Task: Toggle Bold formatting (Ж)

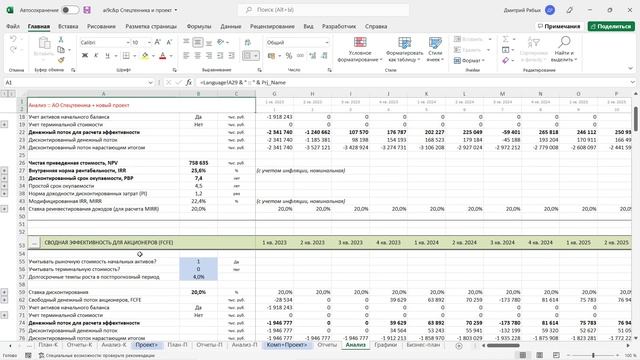Action: pos(85,56)
